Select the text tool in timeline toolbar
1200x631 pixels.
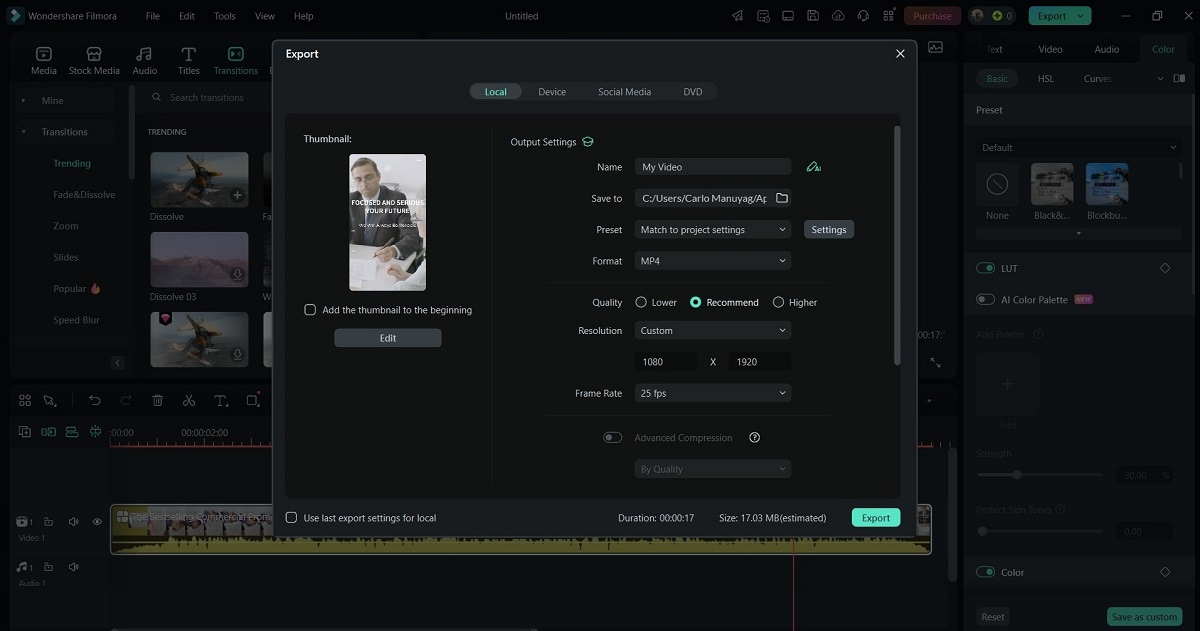click(x=221, y=400)
